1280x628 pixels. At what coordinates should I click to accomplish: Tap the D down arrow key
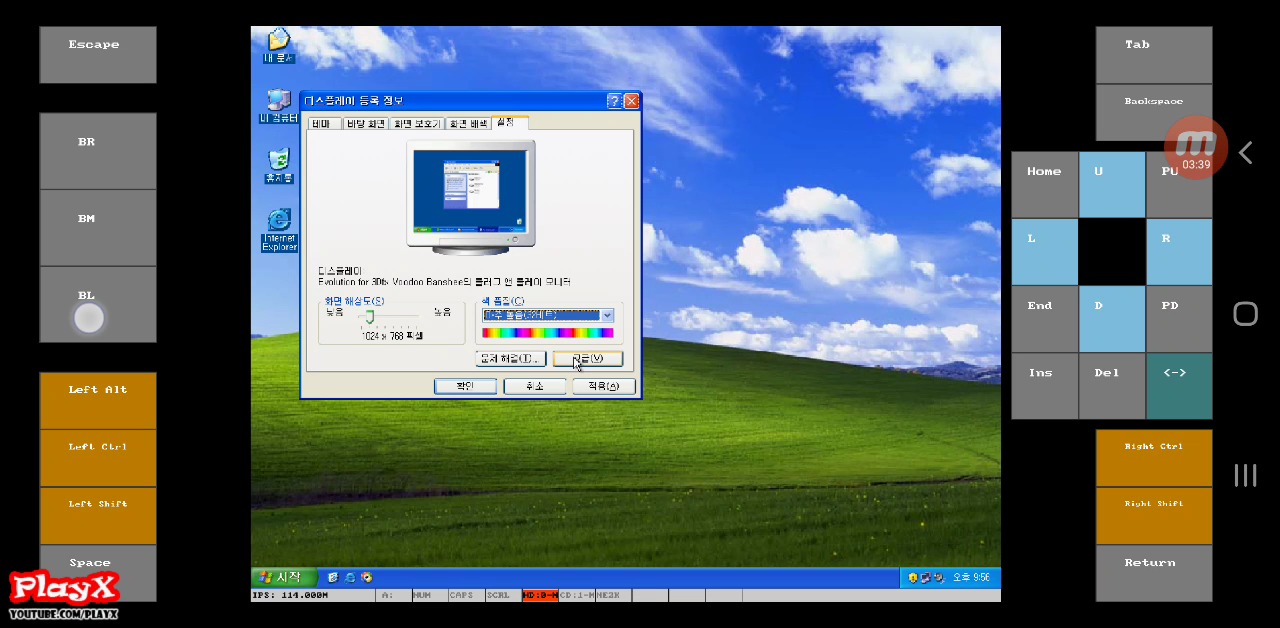(x=1112, y=319)
